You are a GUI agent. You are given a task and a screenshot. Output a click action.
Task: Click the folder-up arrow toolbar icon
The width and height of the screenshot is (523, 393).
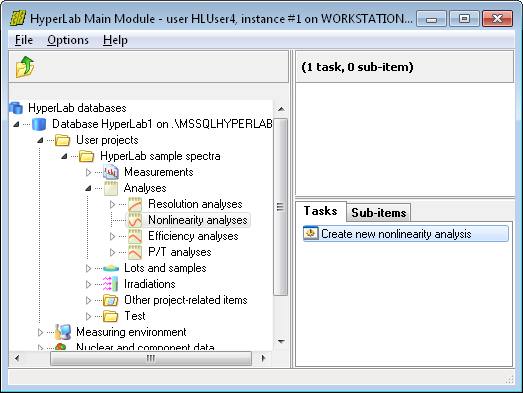[25, 67]
